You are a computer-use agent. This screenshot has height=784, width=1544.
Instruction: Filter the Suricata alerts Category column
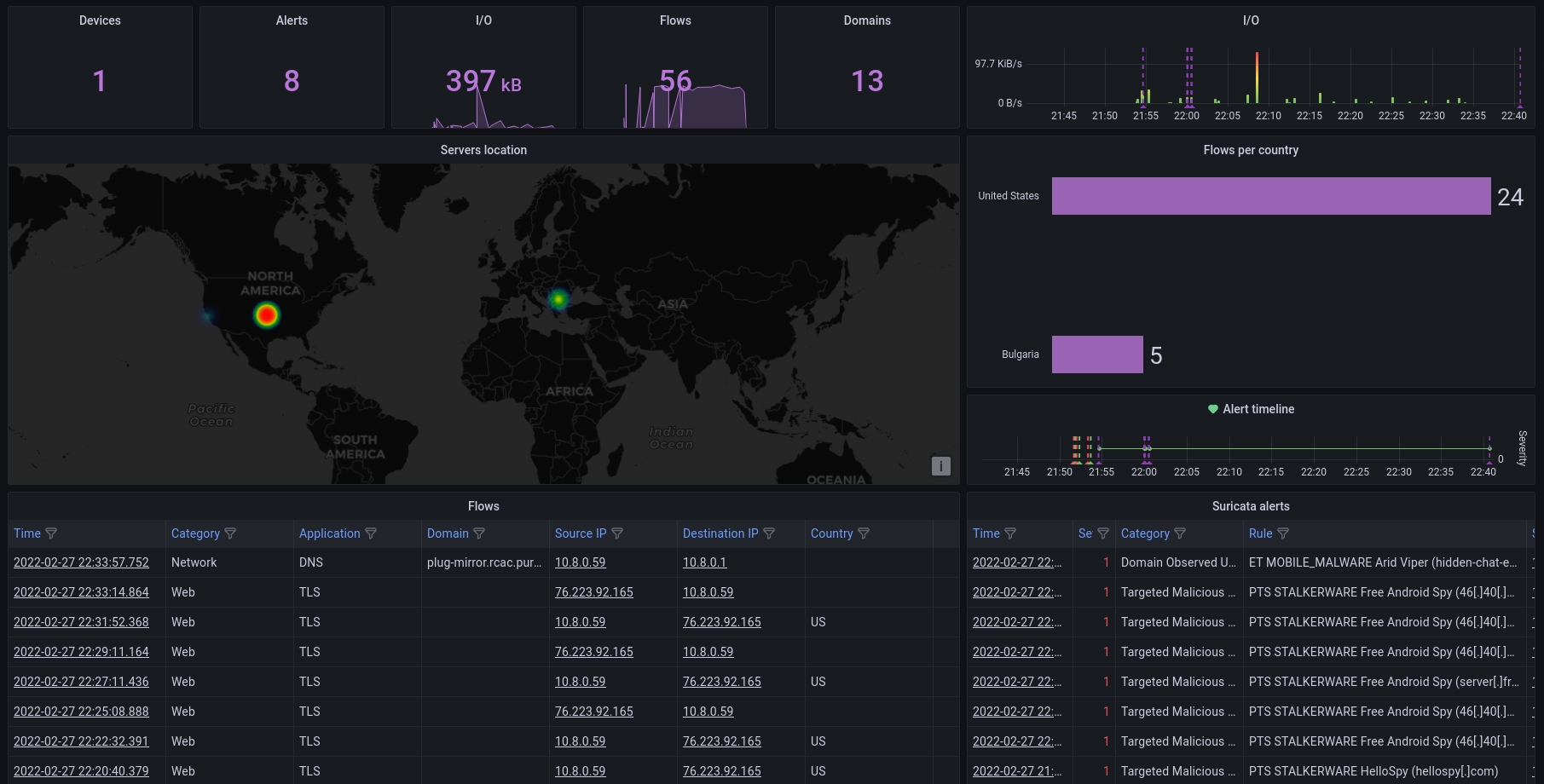coord(1180,533)
